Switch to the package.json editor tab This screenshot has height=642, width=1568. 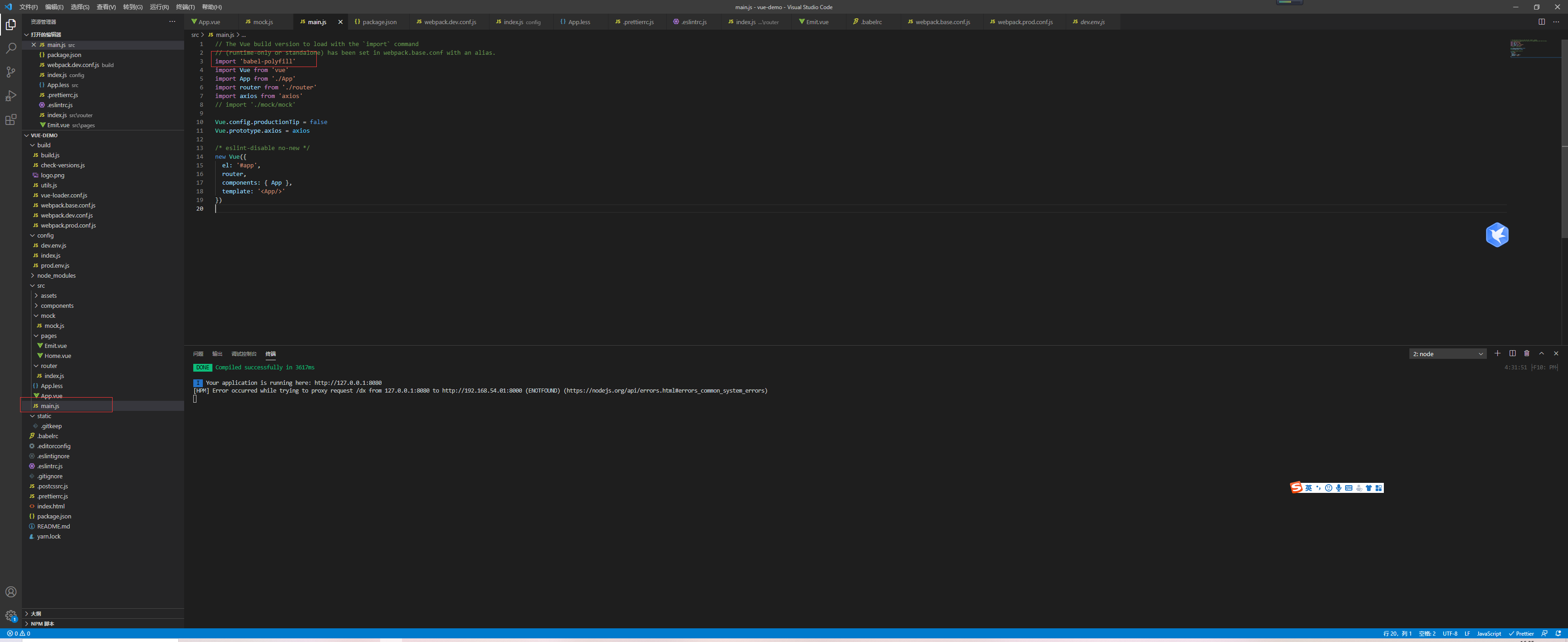[x=379, y=22]
